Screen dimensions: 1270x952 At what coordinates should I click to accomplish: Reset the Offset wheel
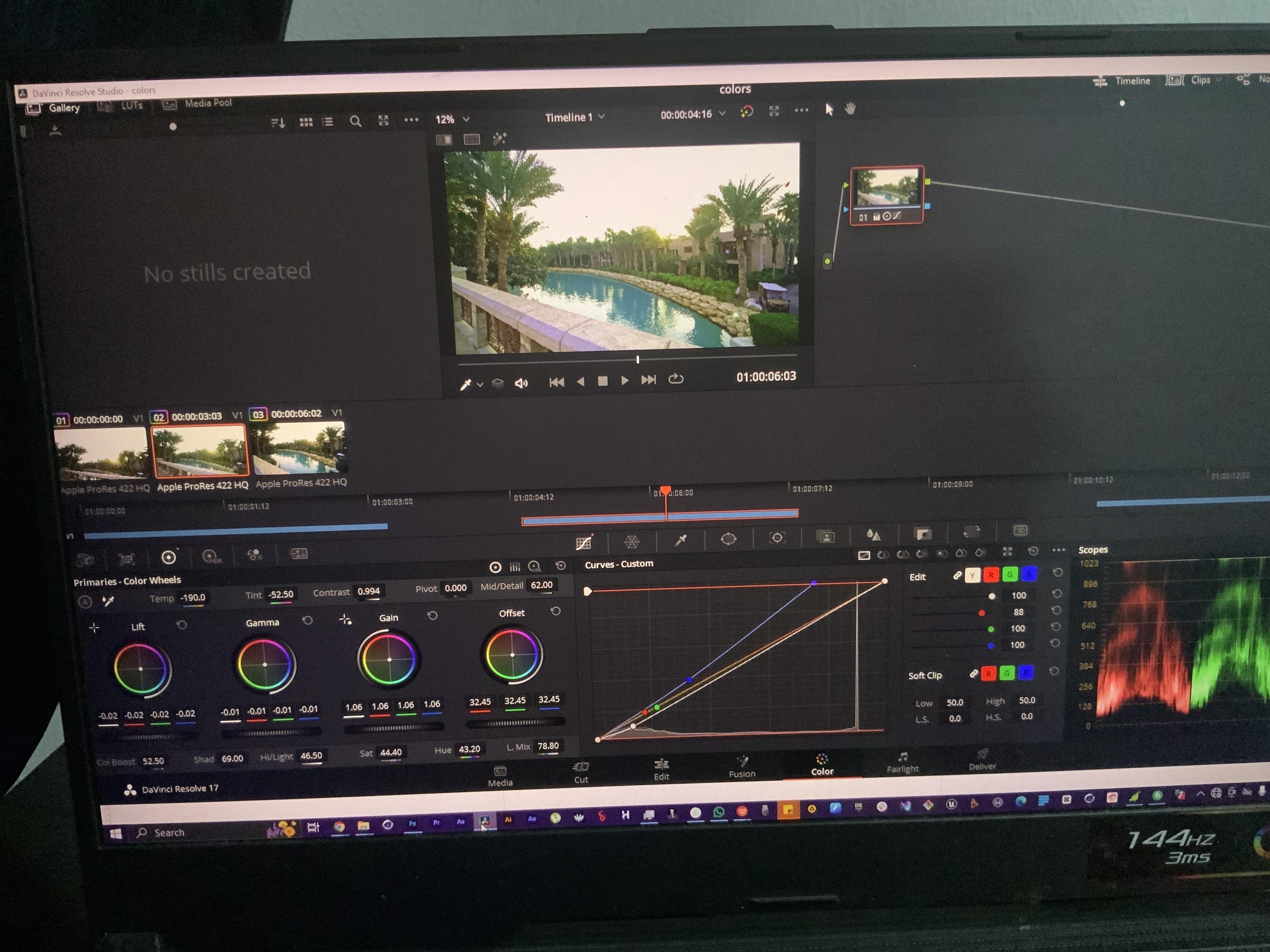(555, 611)
